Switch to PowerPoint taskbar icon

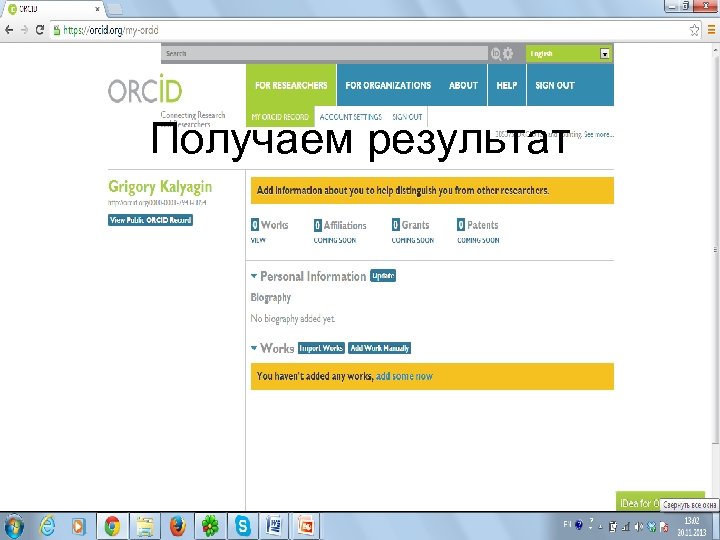click(306, 526)
